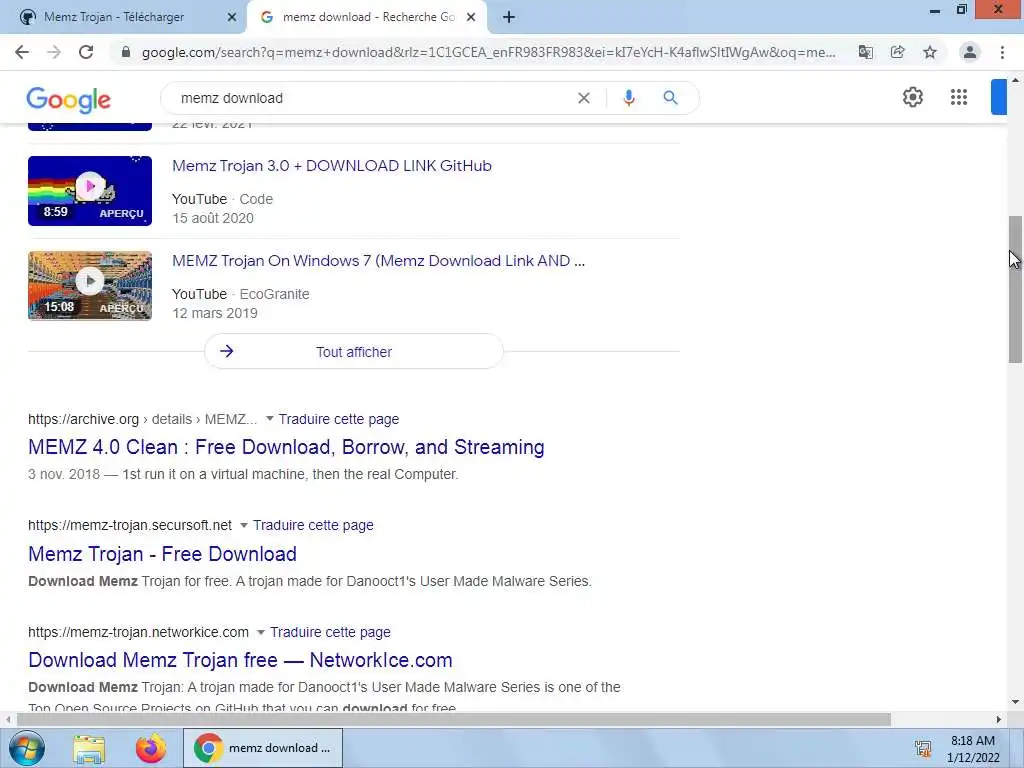1024x768 pixels.
Task: Click the Tout afficher button
Action: 354,352
